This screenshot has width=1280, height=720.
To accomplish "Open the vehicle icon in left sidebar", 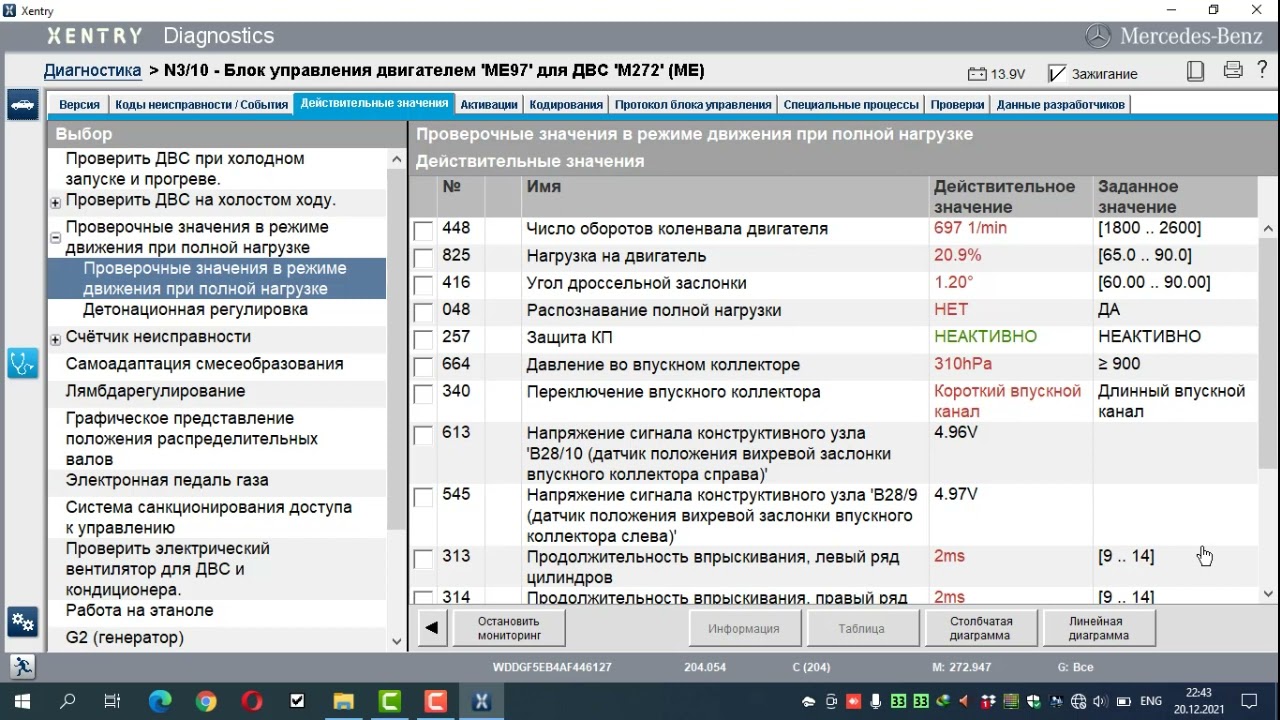I will tap(22, 104).
